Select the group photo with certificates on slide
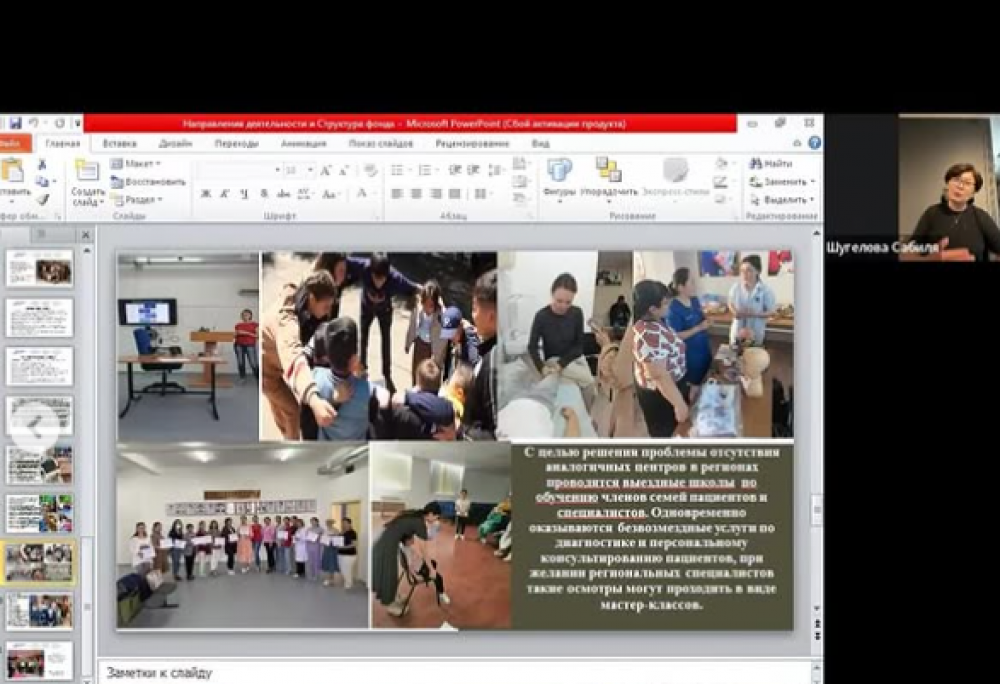Viewport: 1000px width, 684px height. click(243, 535)
